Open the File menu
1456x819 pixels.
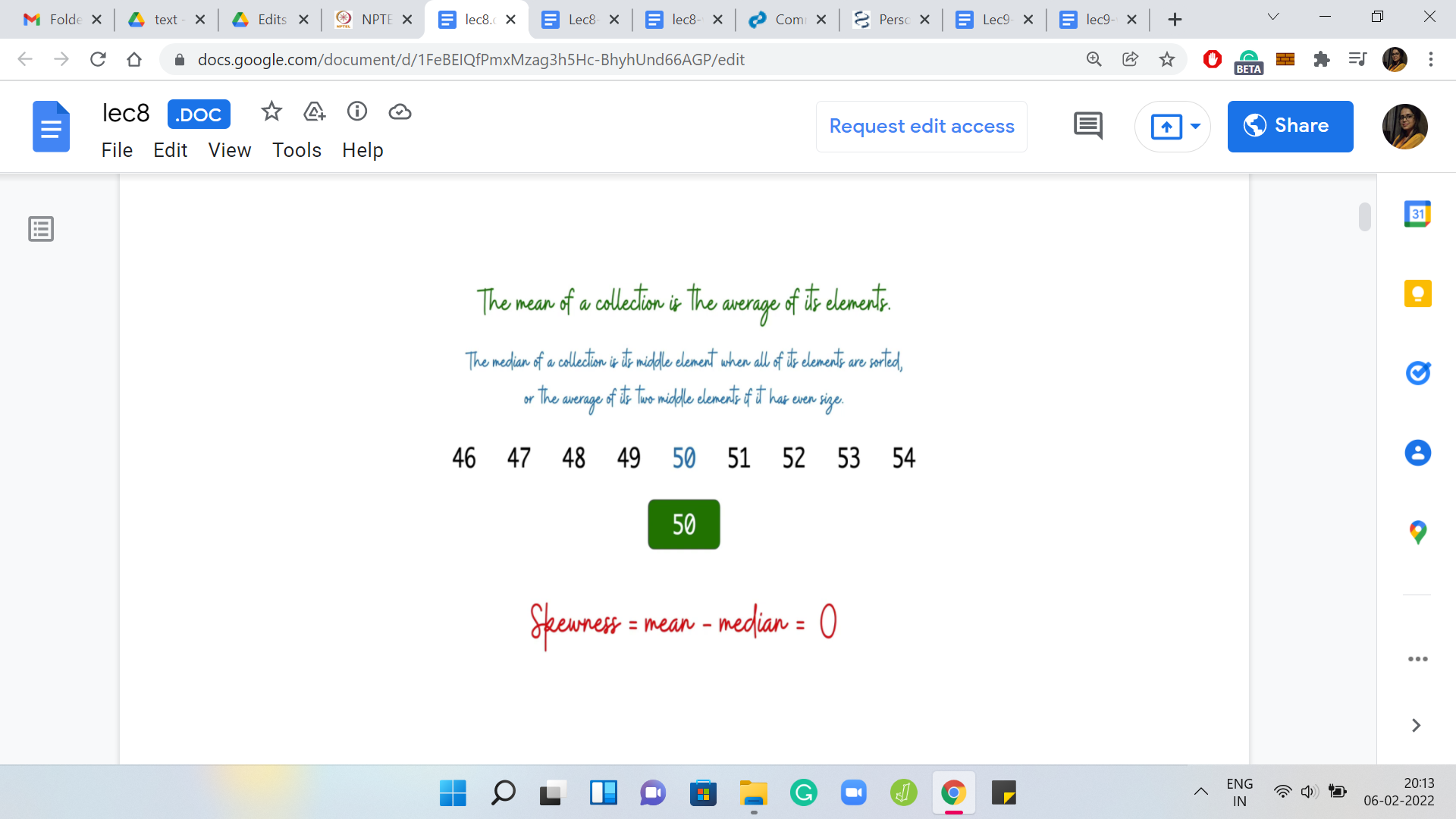point(117,150)
